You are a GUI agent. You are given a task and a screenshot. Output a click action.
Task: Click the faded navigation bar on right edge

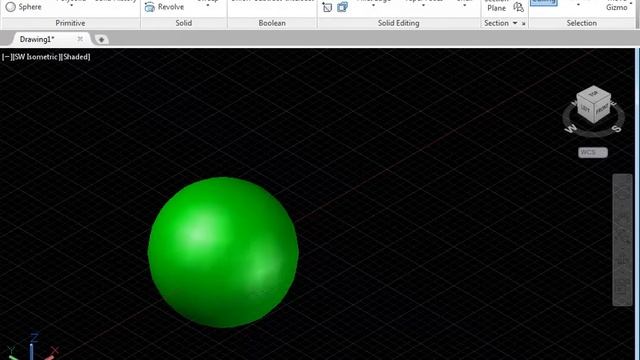622,240
